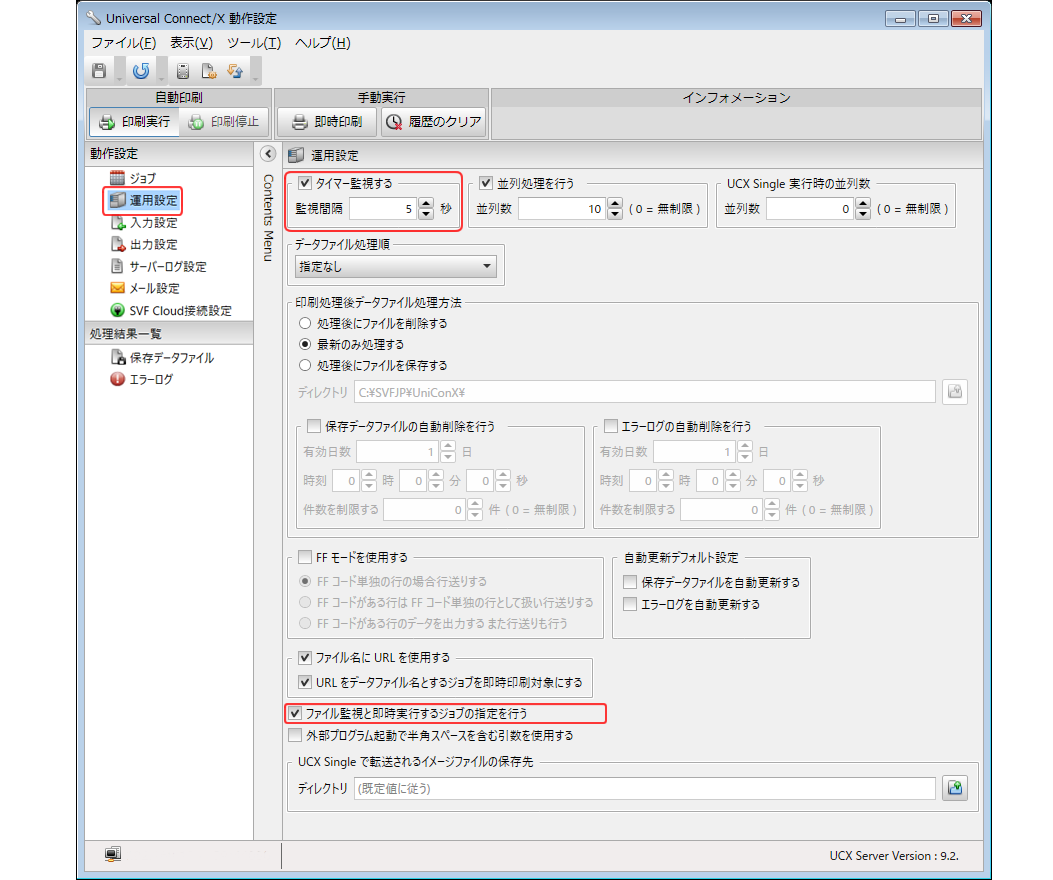Start auto printing with 印刷実行
This screenshot has width=1053, height=880.
[x=134, y=122]
